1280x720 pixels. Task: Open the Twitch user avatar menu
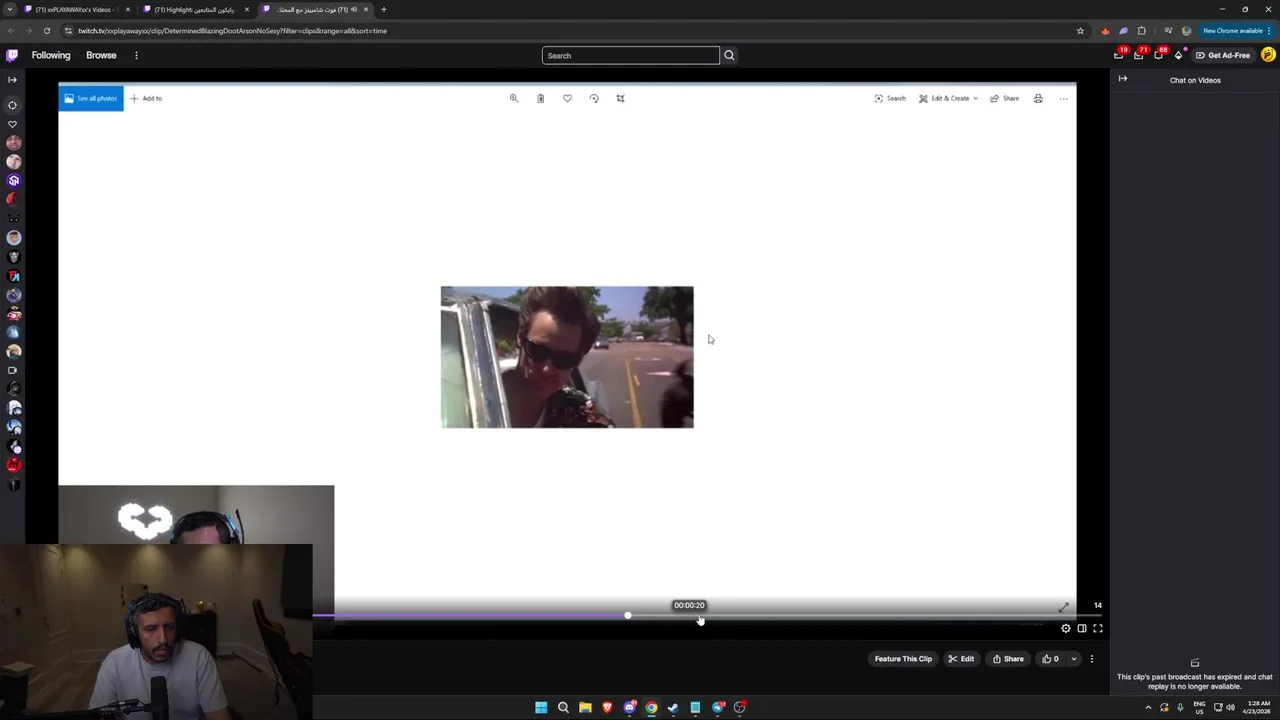[x=1268, y=55]
